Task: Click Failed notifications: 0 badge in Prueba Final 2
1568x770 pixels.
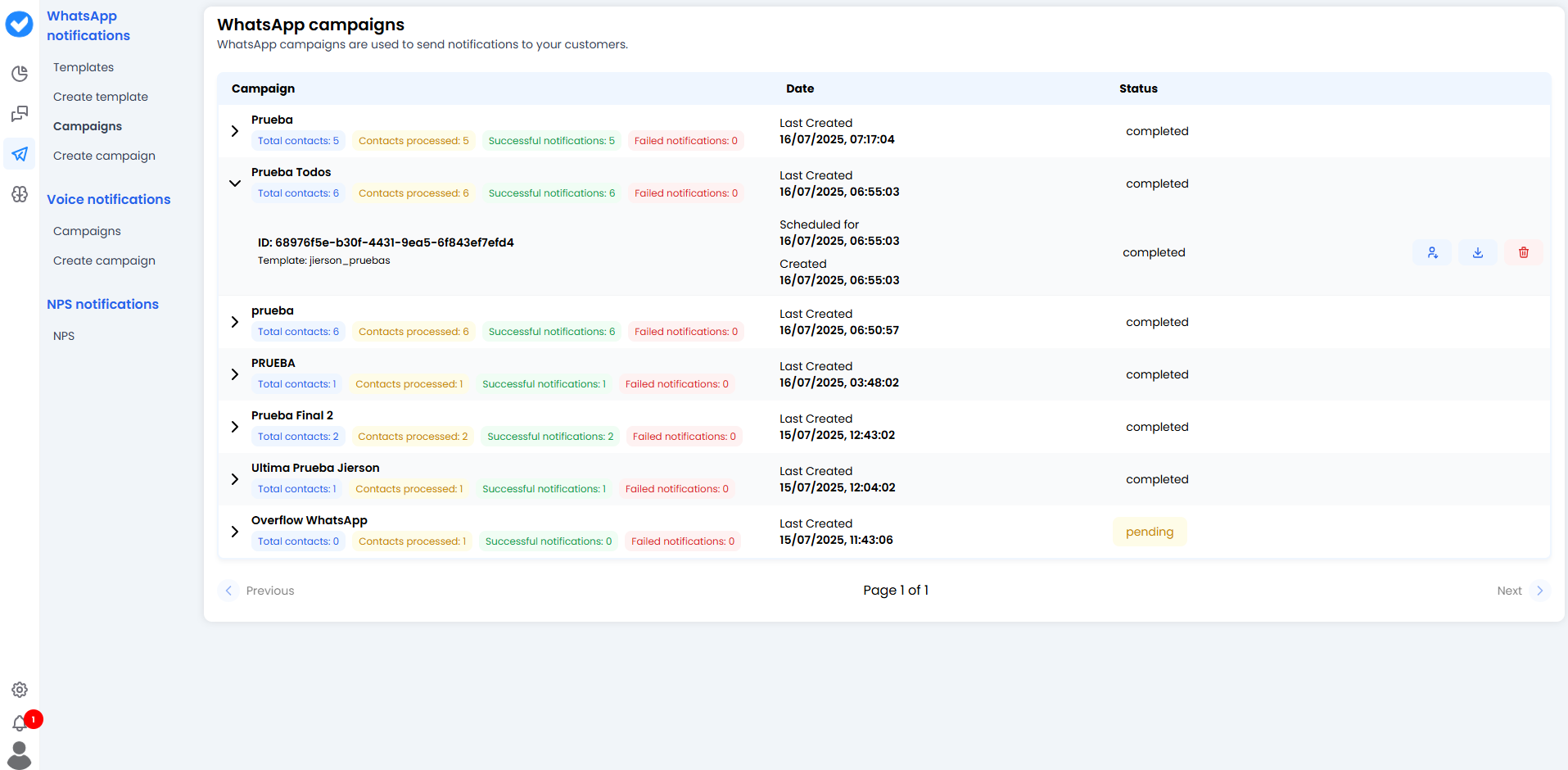Action: tap(685, 437)
